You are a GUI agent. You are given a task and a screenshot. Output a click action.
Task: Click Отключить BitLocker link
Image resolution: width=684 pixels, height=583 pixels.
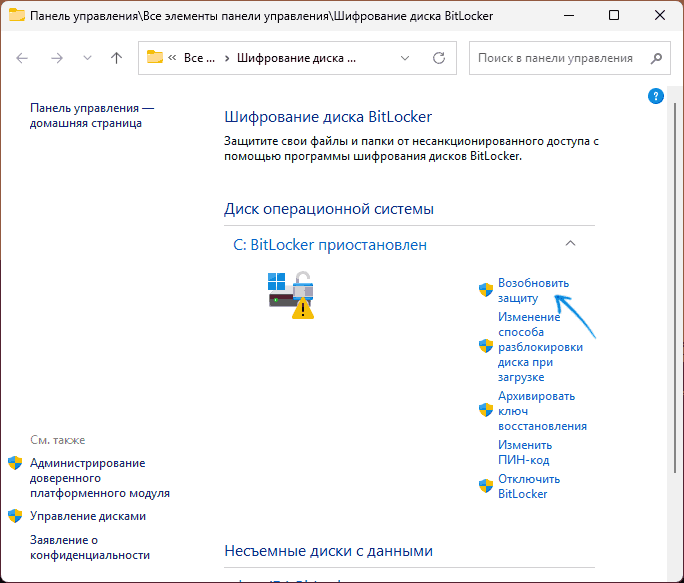529,487
